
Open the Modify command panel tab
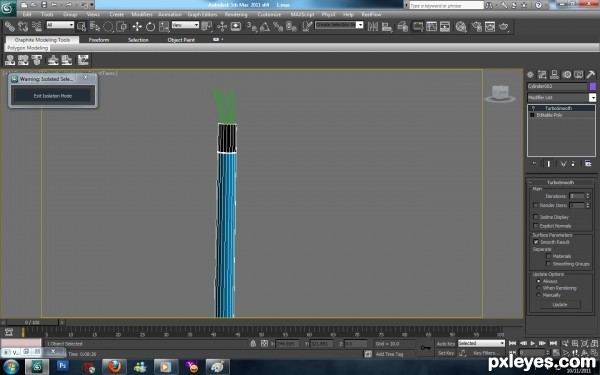[x=542, y=75]
